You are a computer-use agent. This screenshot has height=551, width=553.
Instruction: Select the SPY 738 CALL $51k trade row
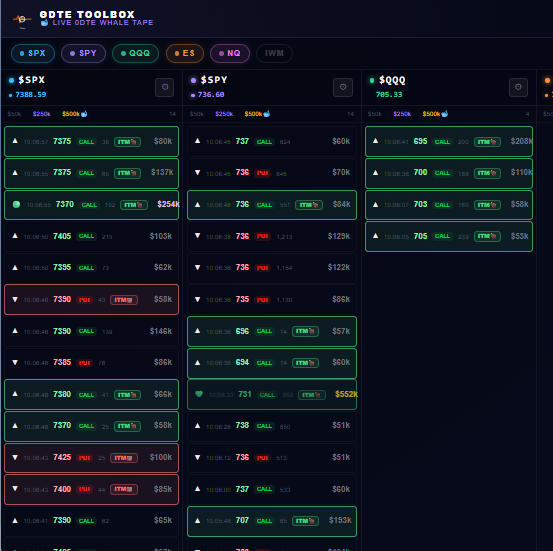point(272,426)
